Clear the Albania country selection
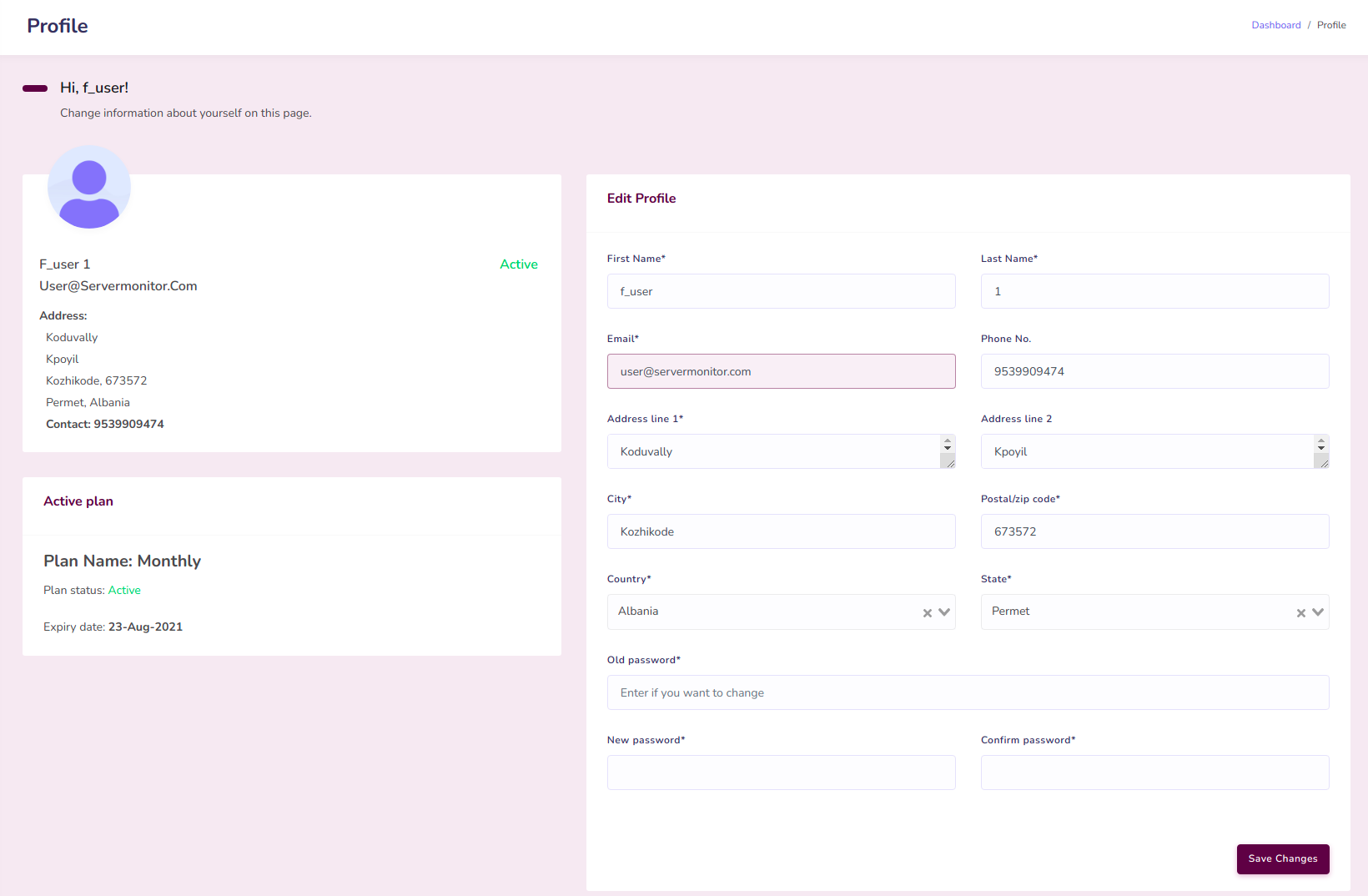Viewport: 1368px width, 896px height. (927, 613)
